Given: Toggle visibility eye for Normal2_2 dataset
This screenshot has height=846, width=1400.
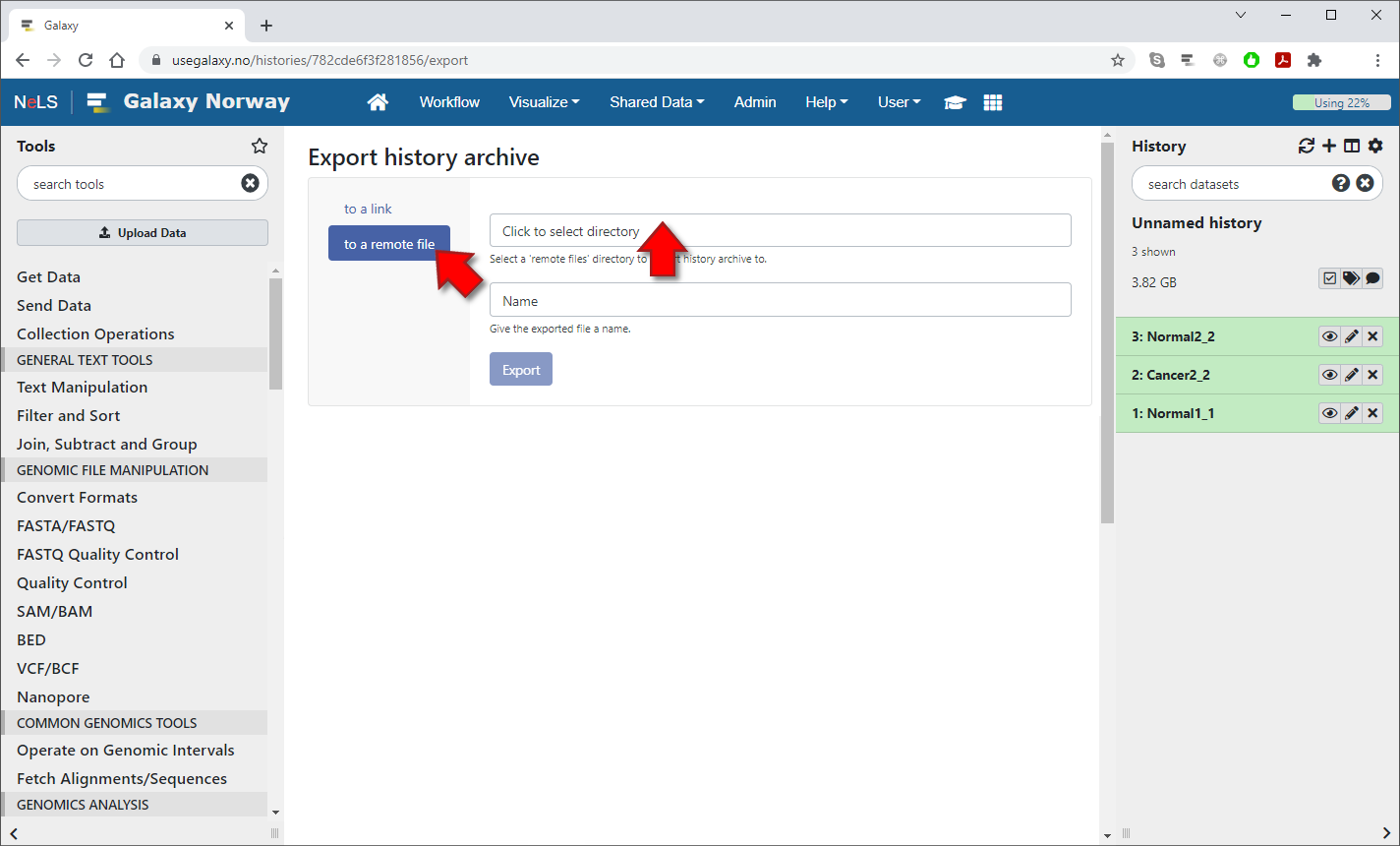Looking at the screenshot, I should click(1329, 336).
